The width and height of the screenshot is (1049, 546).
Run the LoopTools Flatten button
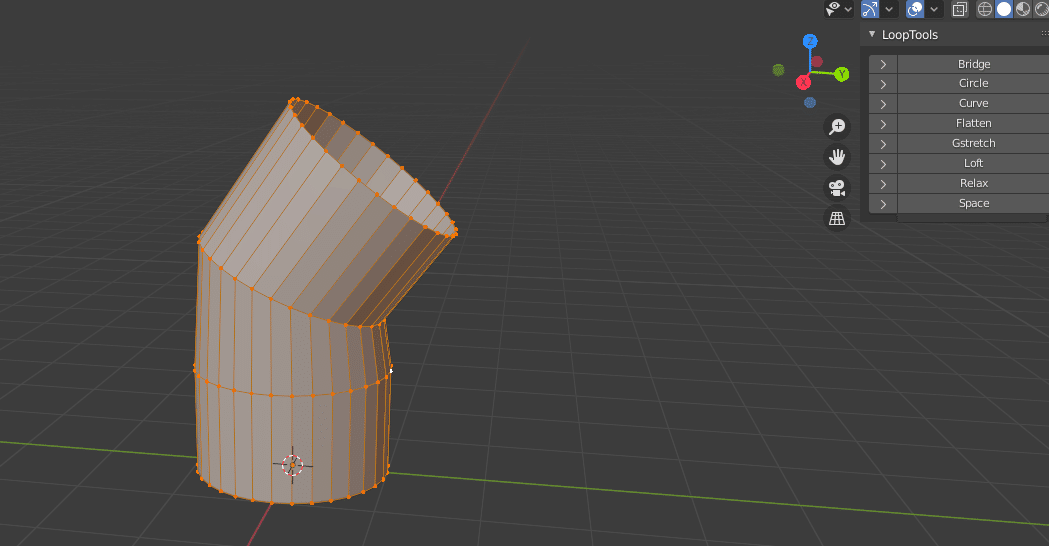973,124
